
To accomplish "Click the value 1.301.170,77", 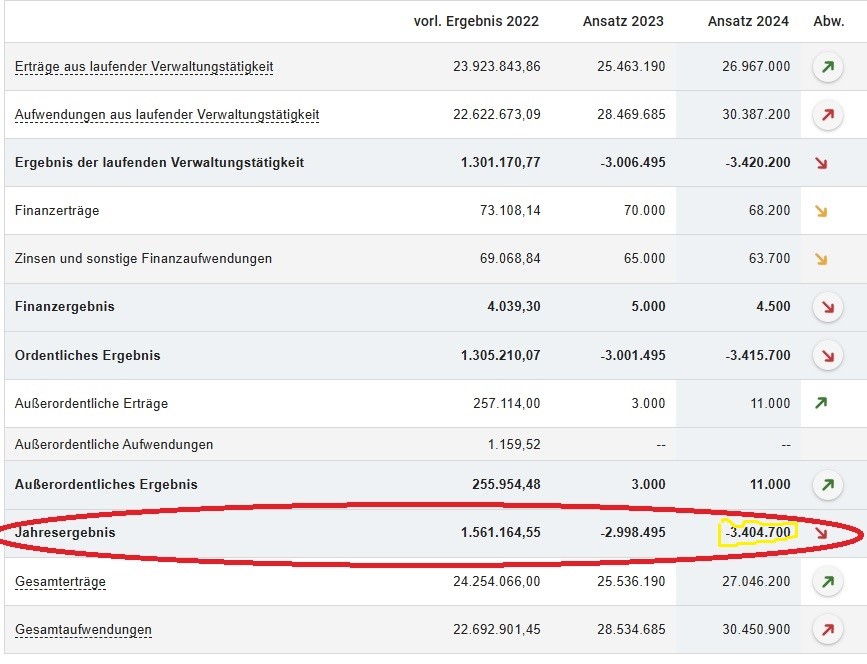I will click(500, 163).
